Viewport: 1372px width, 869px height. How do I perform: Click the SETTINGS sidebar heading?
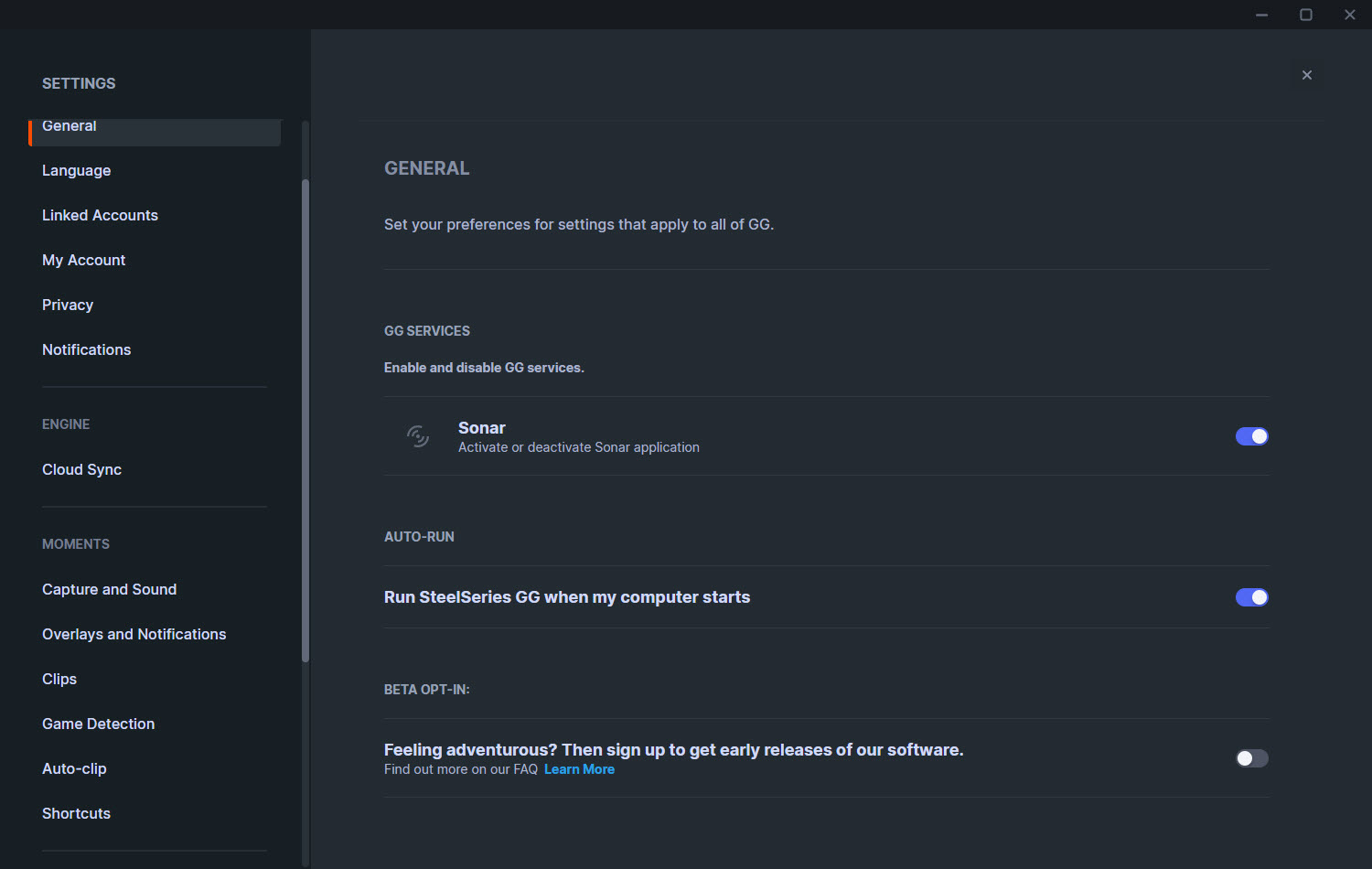coord(79,83)
